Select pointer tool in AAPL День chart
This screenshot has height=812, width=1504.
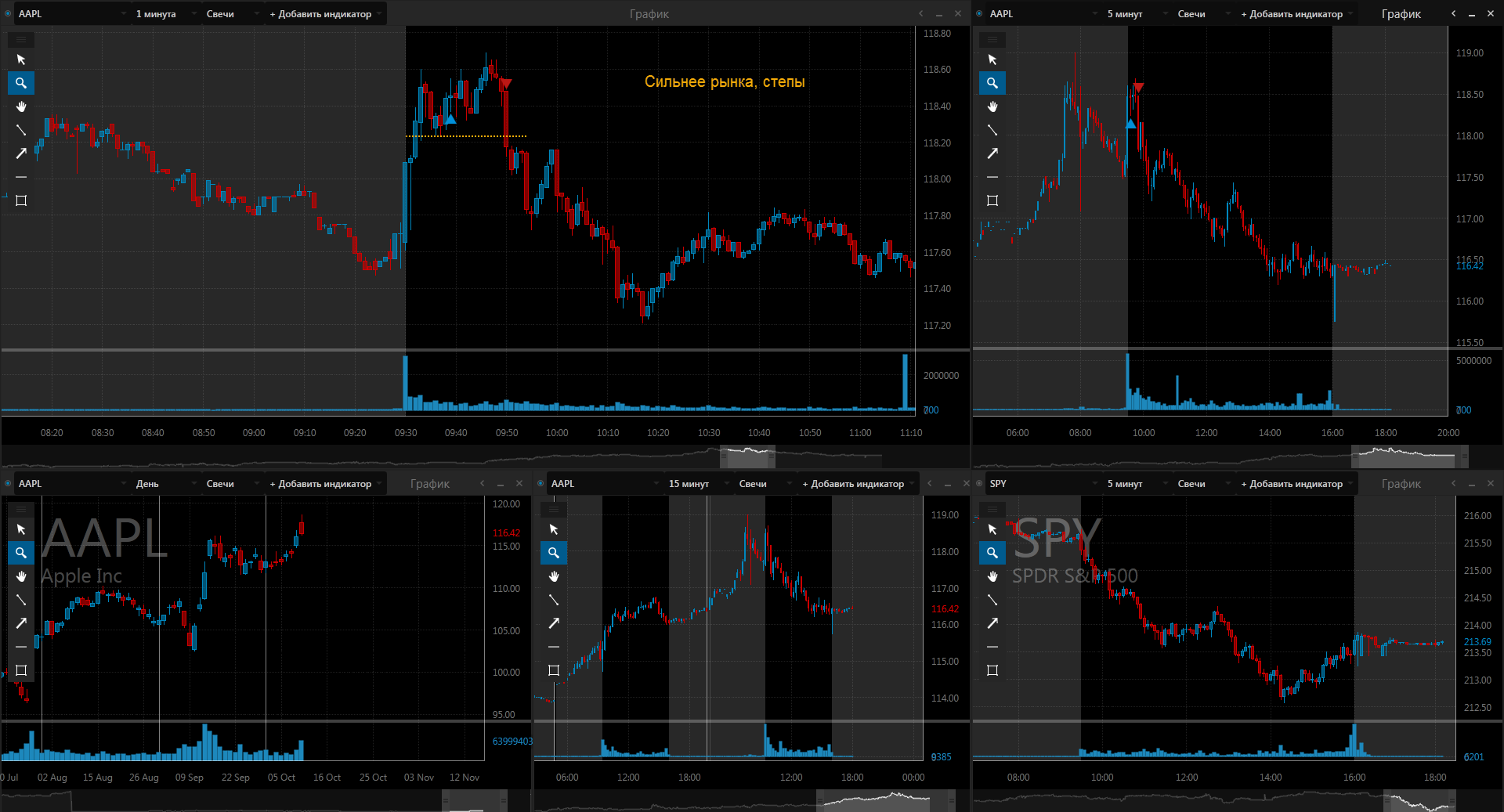pos(21,529)
